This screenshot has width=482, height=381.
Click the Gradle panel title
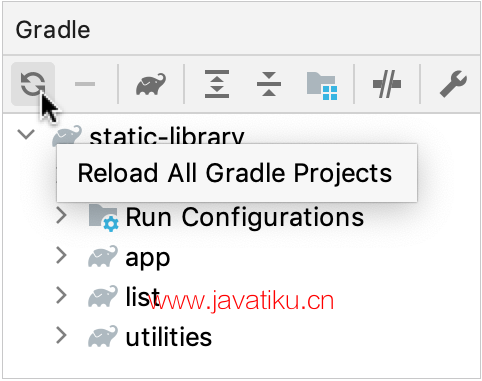[x=53, y=30]
